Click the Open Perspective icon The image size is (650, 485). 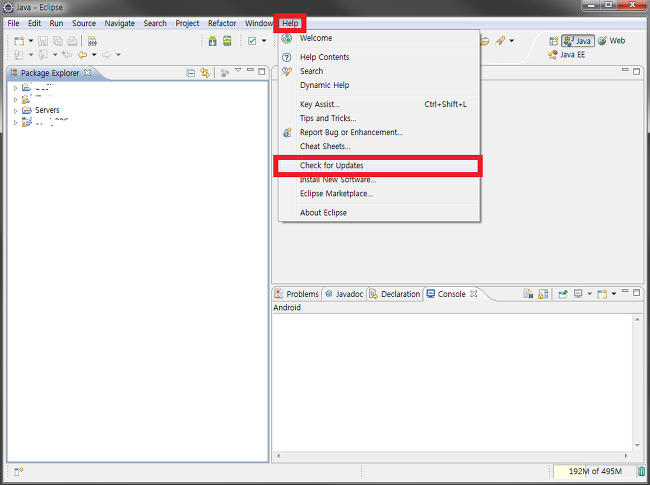point(554,41)
